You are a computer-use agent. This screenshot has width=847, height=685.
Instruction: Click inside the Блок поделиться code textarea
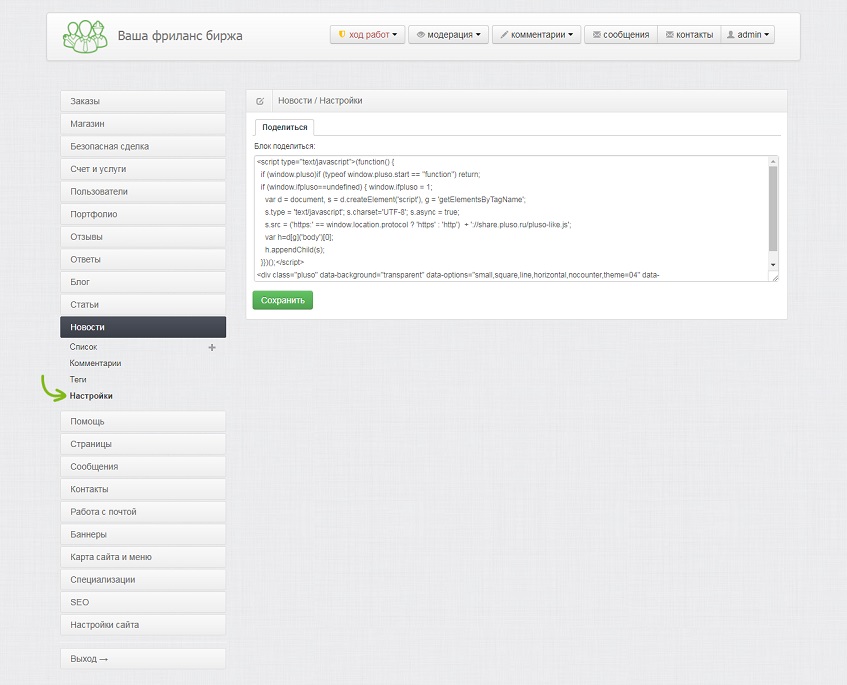tap(511, 218)
